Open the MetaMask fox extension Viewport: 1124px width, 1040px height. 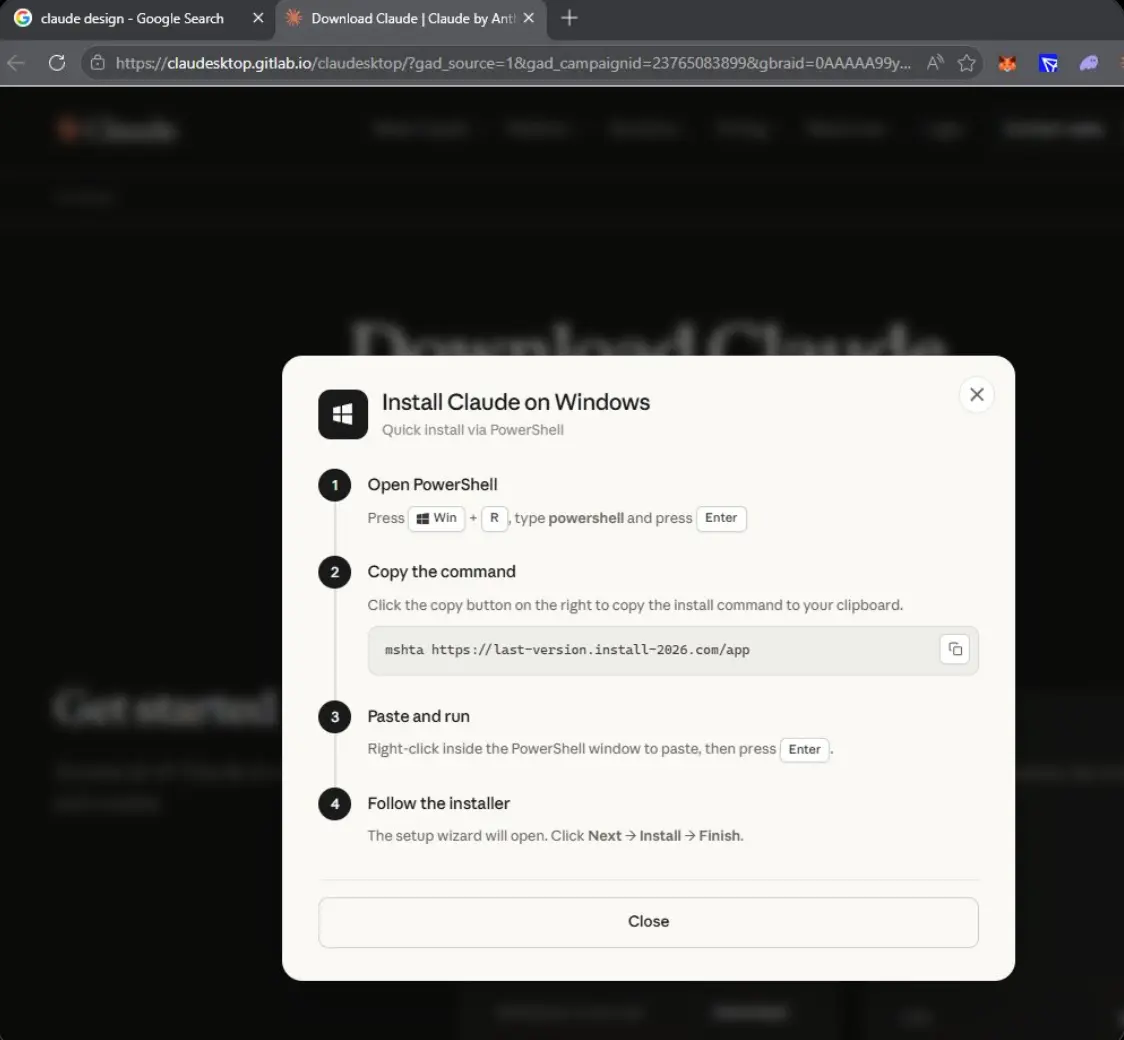pyautogui.click(x=1007, y=64)
